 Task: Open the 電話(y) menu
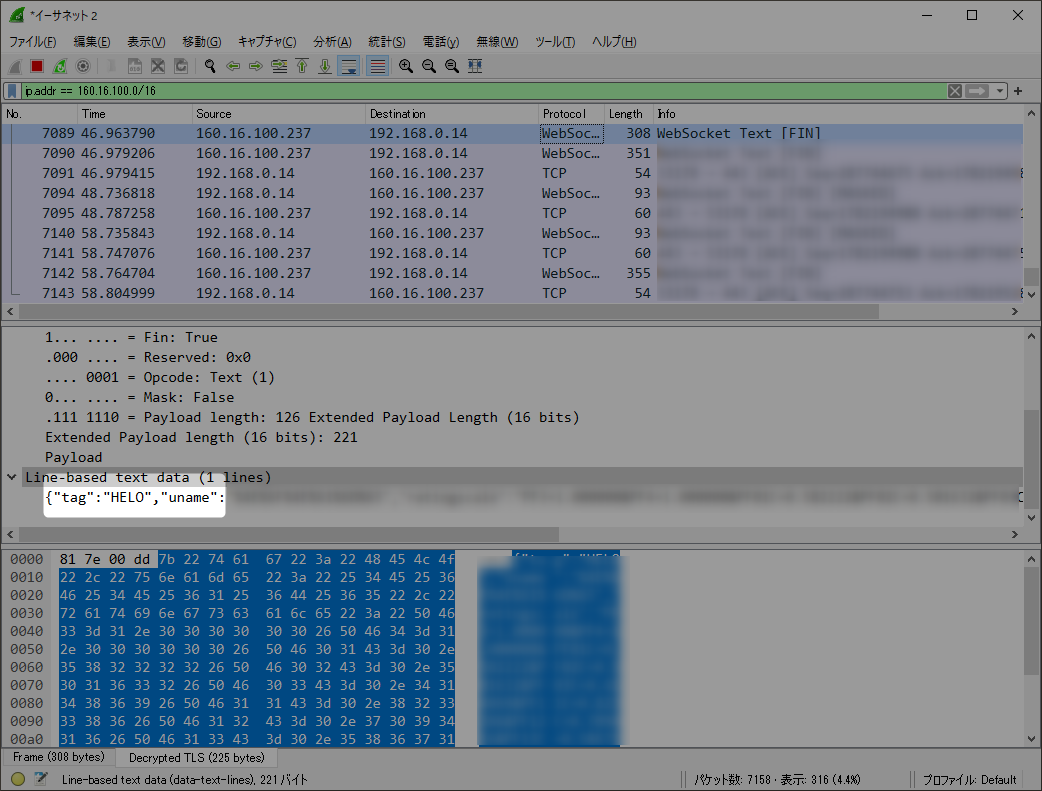(441, 41)
